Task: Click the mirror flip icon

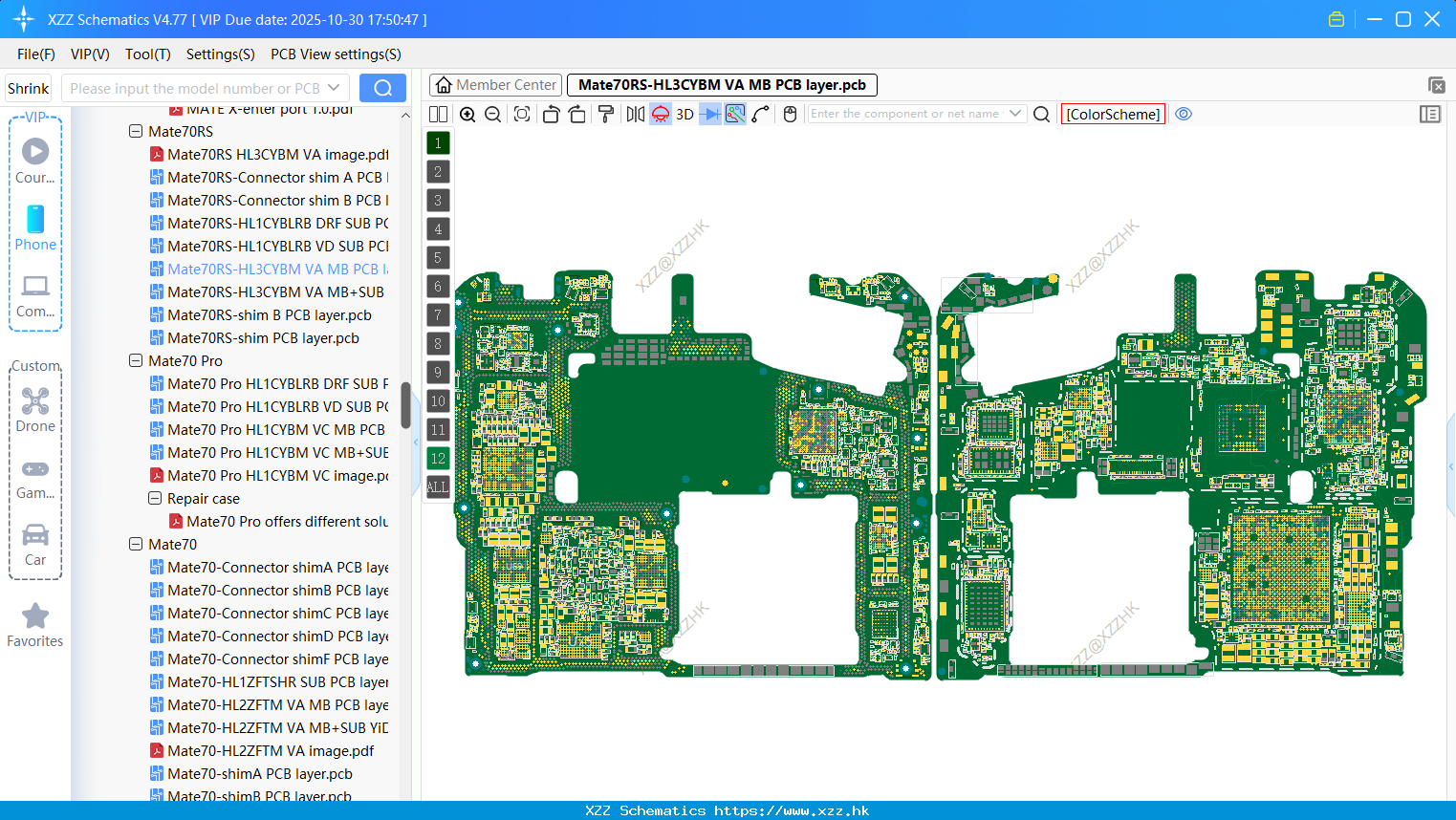Action: (x=636, y=114)
